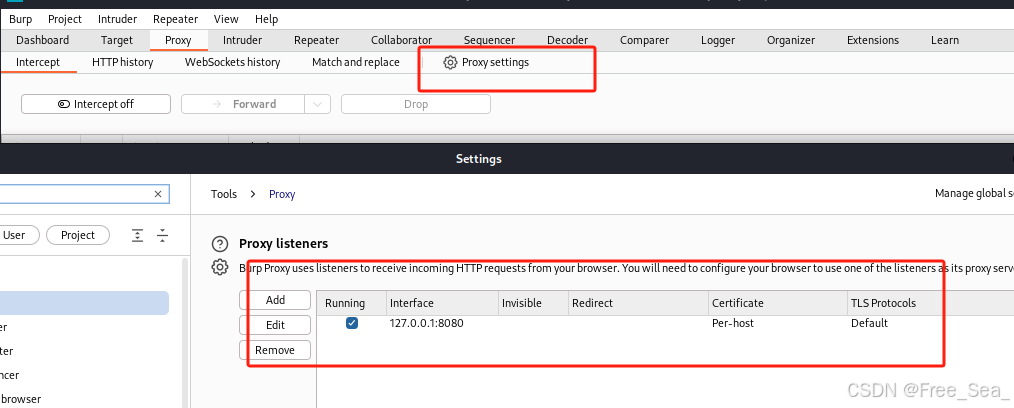Viewport: 1014px width, 408px height.
Task: Expand all settings categories icon
Action: point(137,235)
